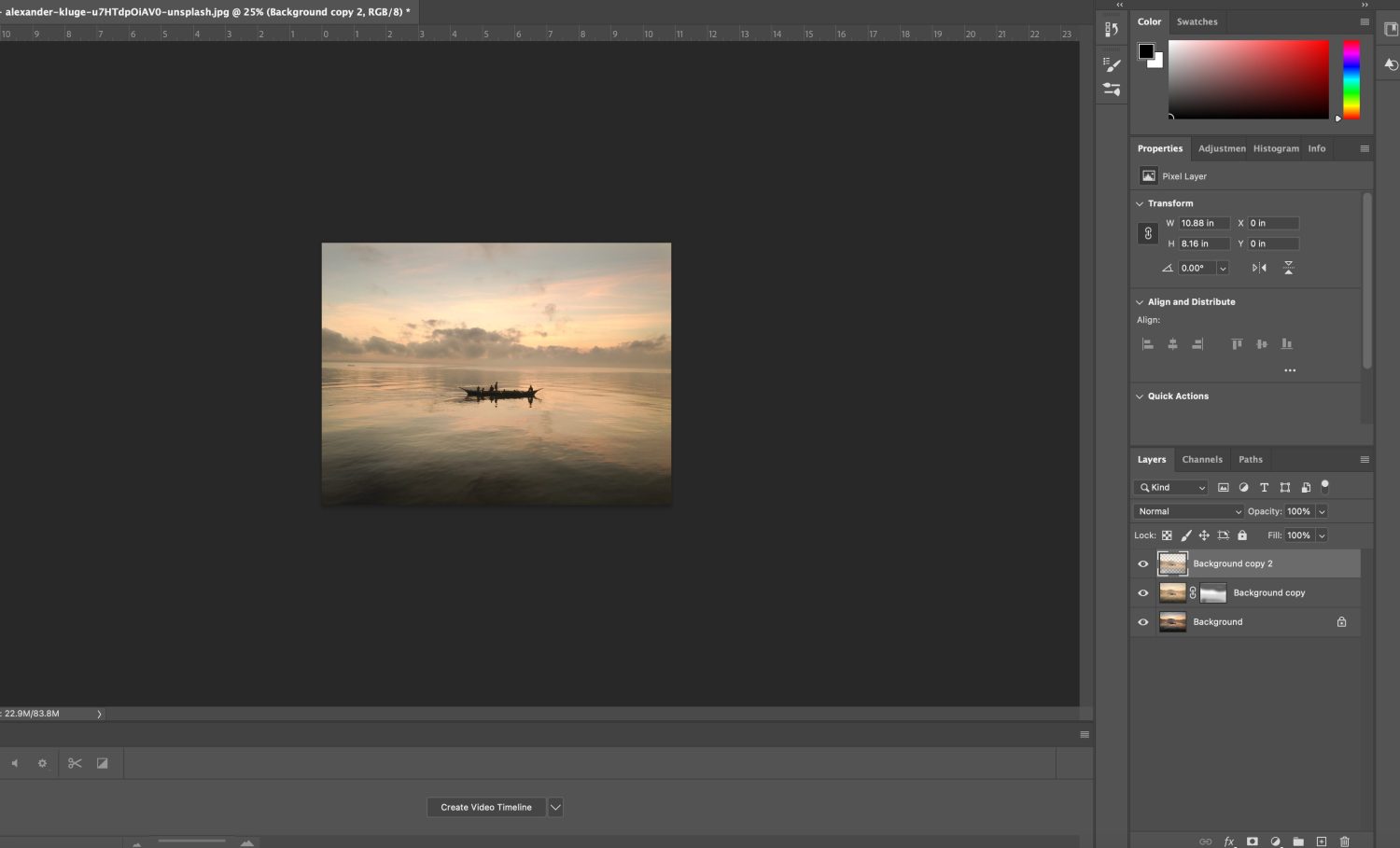Create a new layer with plus icon
The image size is (1400, 848).
click(x=1322, y=841)
